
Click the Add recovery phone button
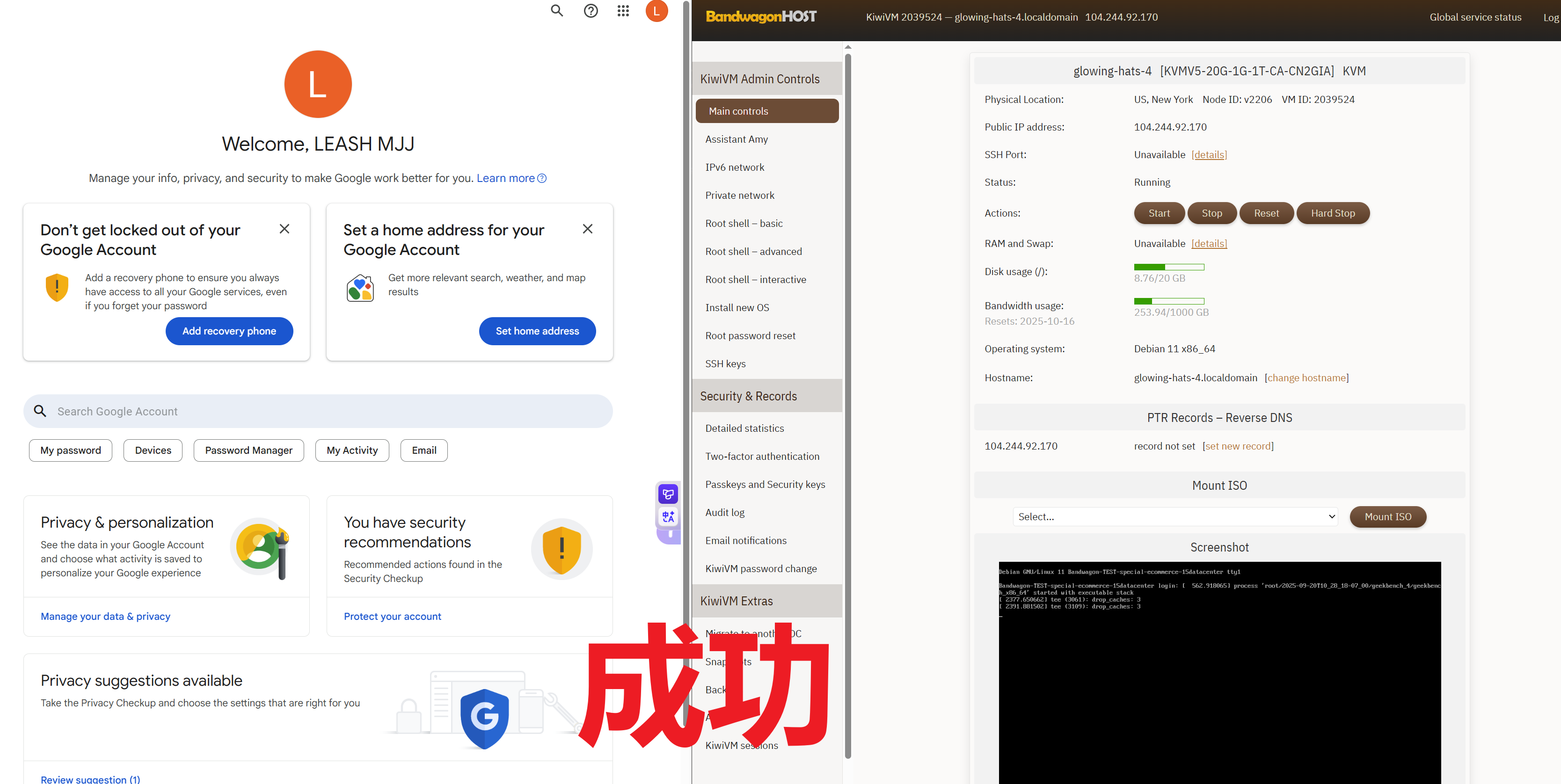[x=229, y=331]
